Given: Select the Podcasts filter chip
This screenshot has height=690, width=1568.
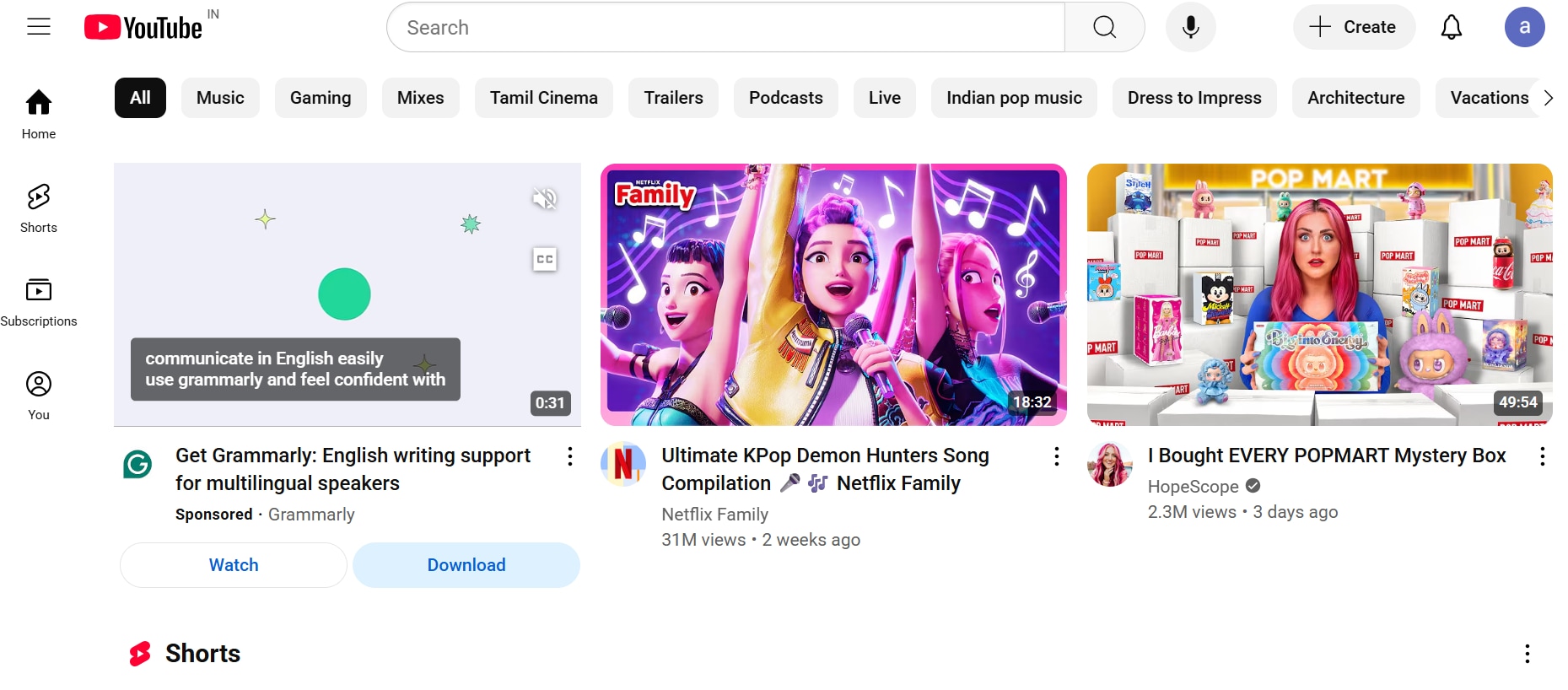Looking at the screenshot, I should (x=786, y=98).
